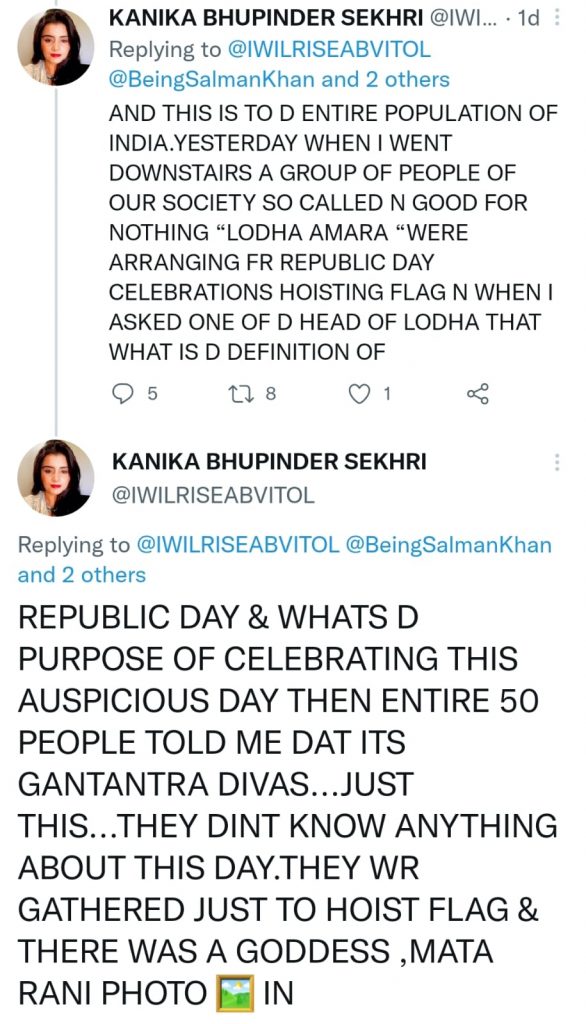The width and height of the screenshot is (586, 1024).
Task: Like the first tweet with heart icon
Action: pyautogui.click(x=358, y=393)
